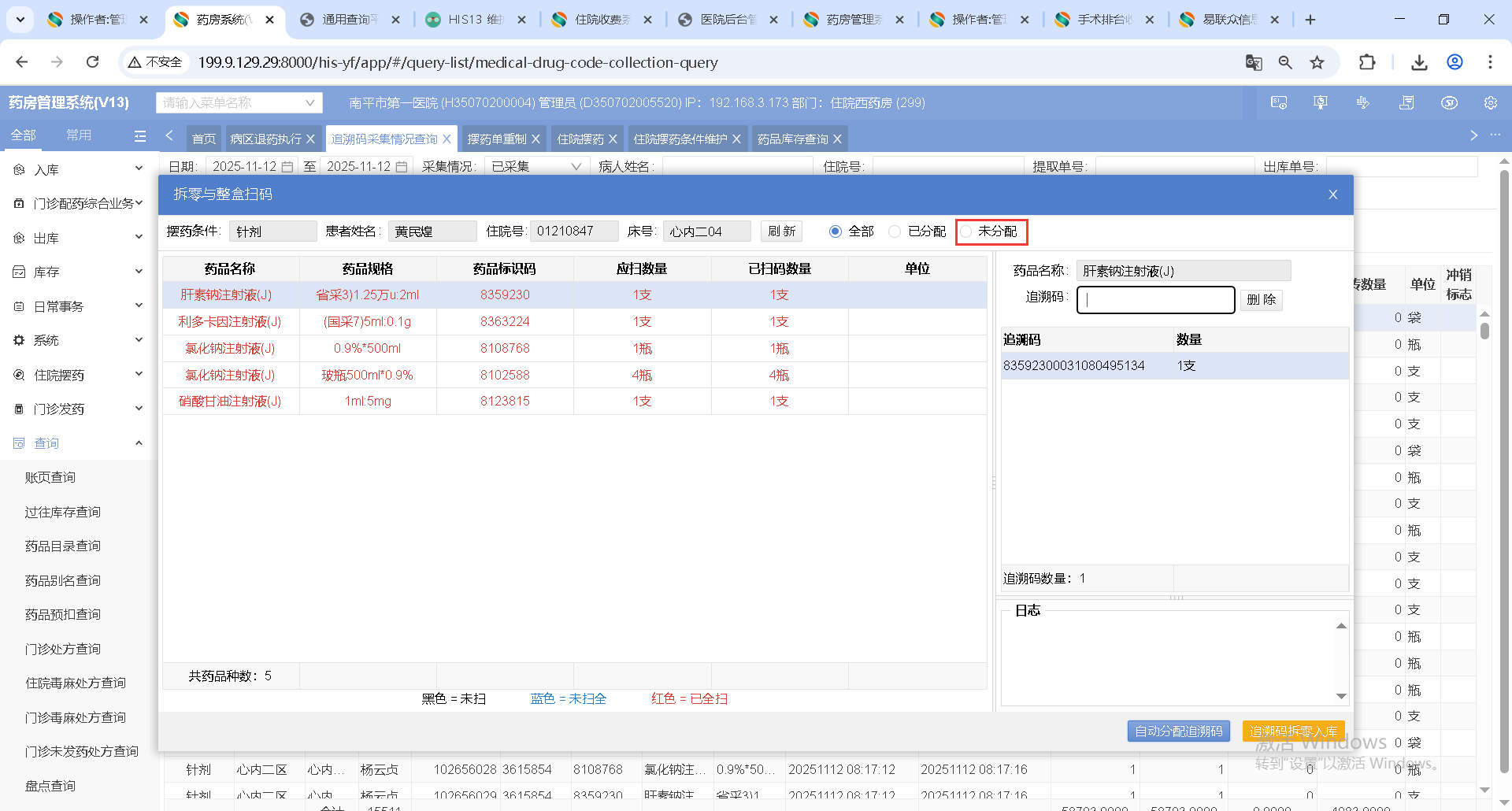Close the 拆零与整盒扫码 dialog
This screenshot has height=811, width=1512.
(1332, 194)
